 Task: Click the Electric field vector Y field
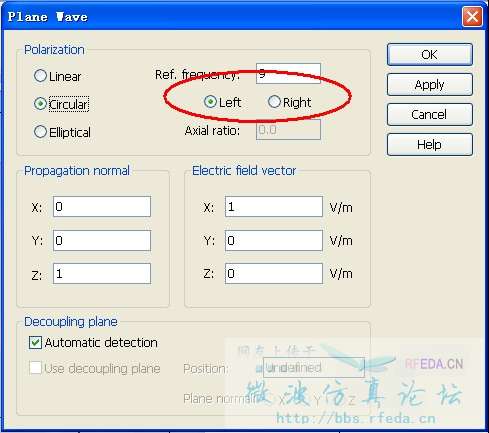(x=274, y=240)
